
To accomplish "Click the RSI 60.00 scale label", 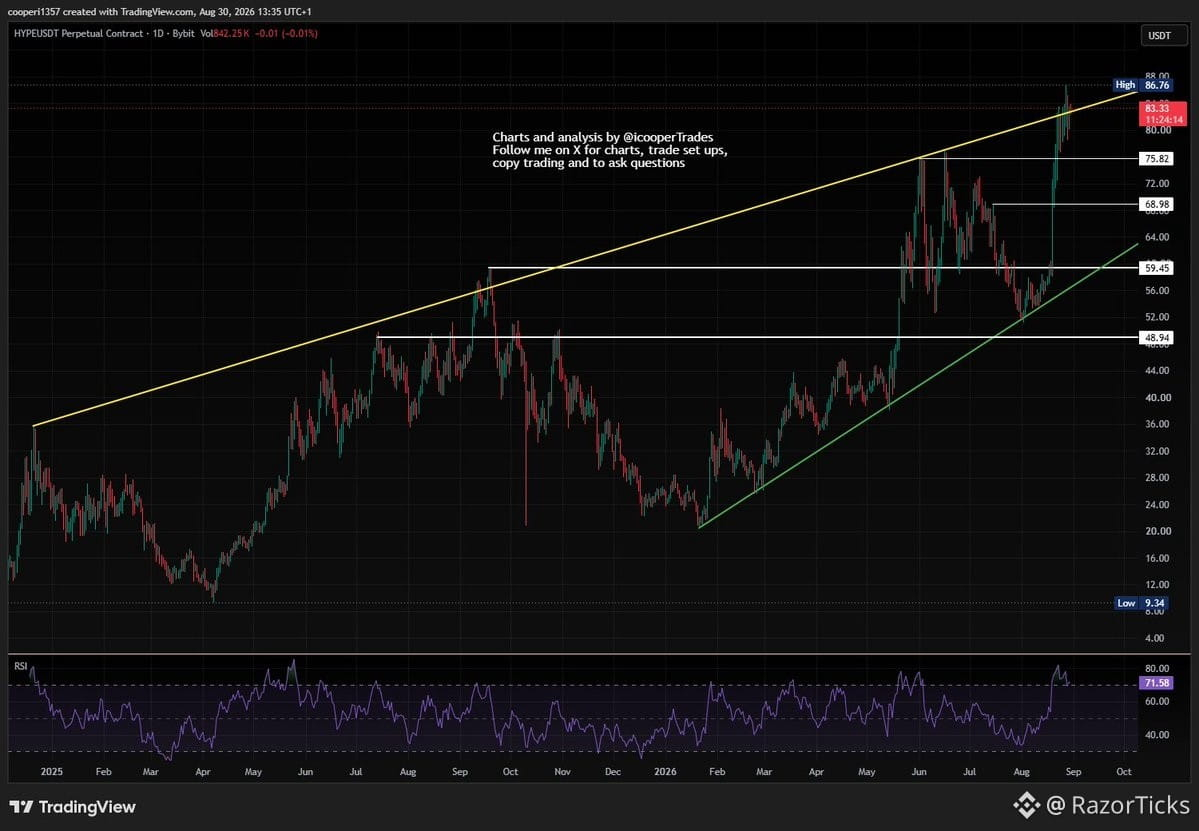I will 1158,701.
